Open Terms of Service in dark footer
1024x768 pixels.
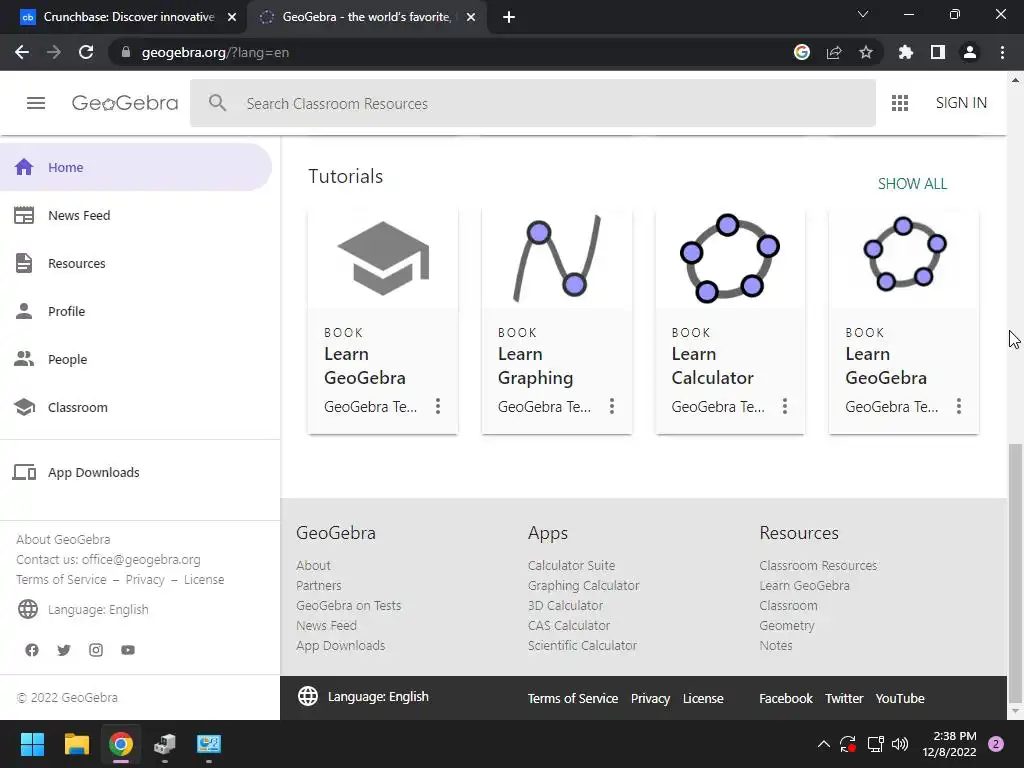[x=573, y=698]
